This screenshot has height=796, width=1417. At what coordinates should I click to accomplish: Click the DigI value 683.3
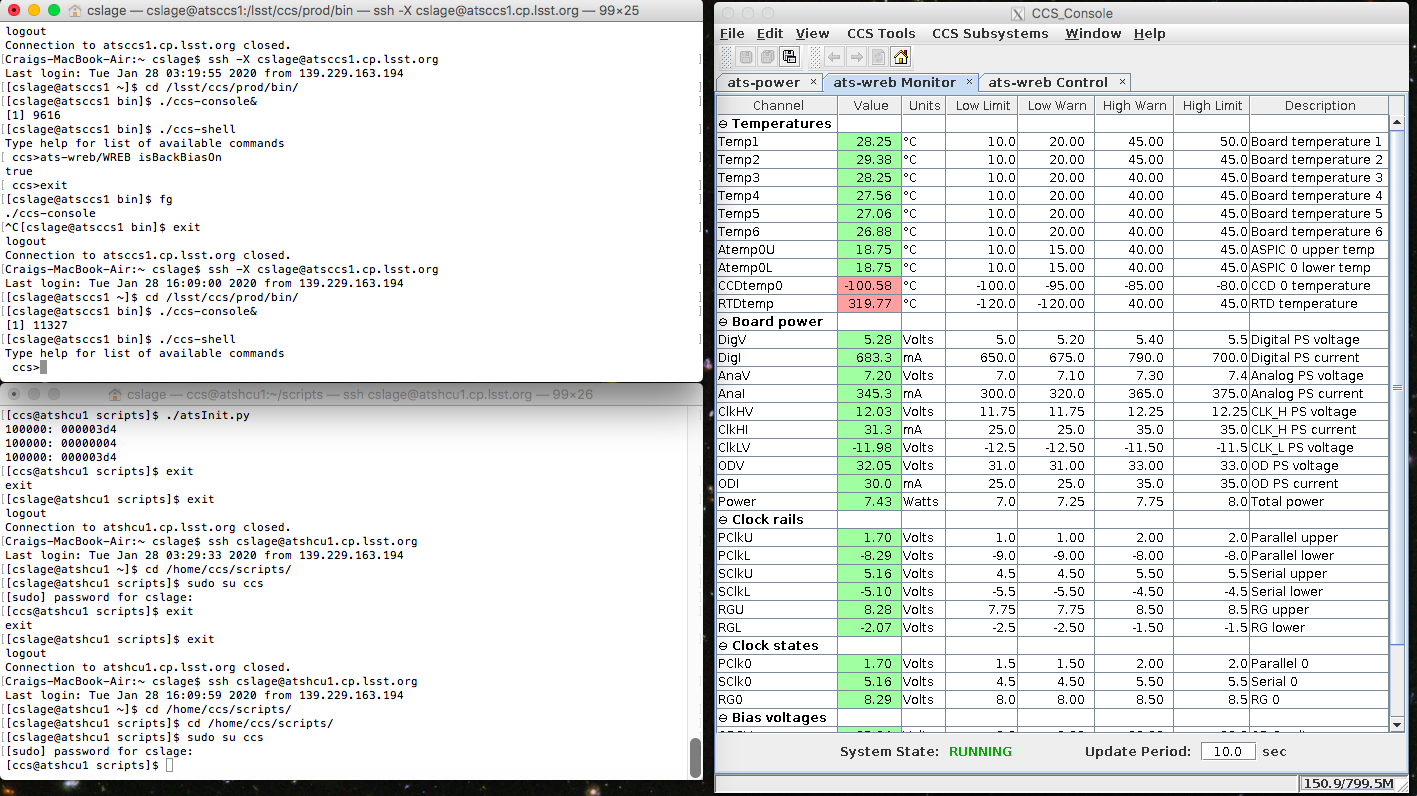coord(870,358)
